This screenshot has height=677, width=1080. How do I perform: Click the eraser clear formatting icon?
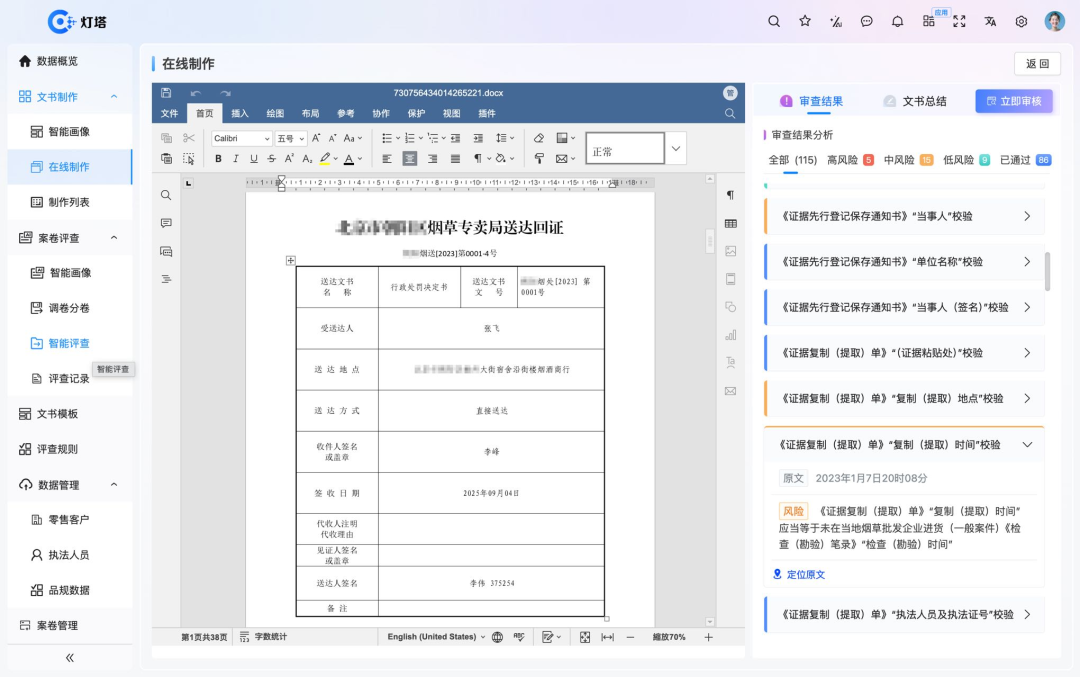coord(539,138)
